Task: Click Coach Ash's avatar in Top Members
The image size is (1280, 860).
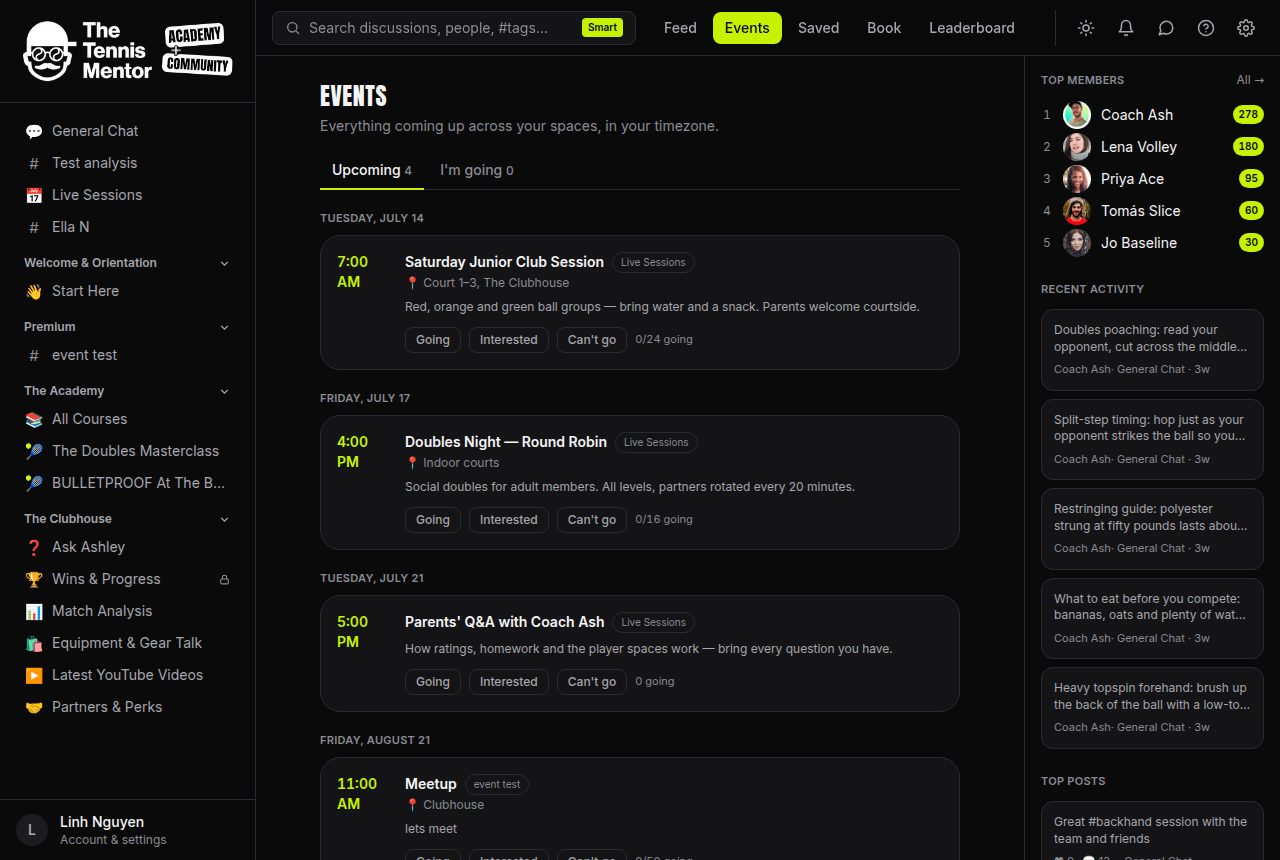Action: (x=1077, y=115)
